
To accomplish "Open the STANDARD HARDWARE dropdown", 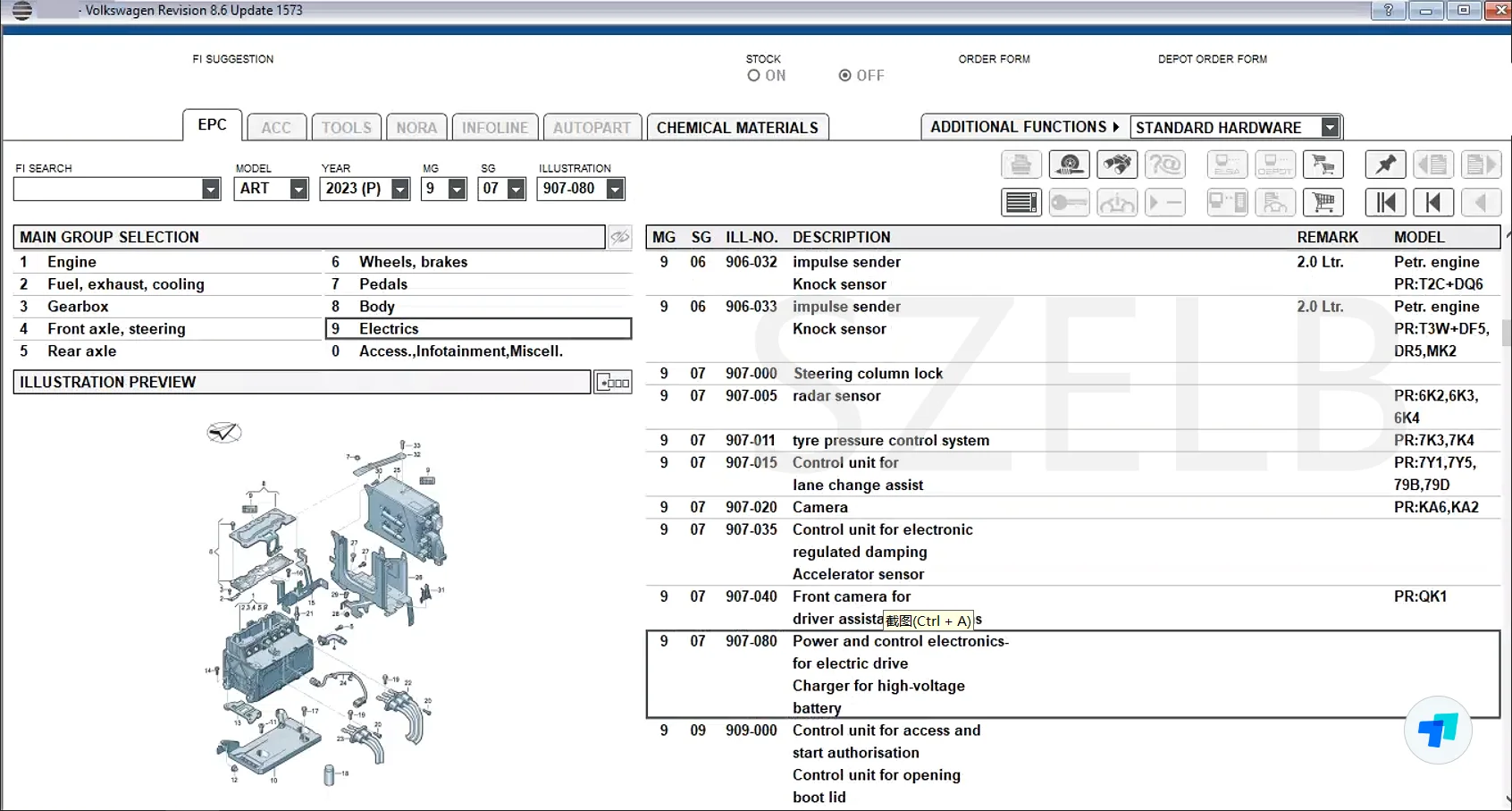I will click(x=1330, y=128).
